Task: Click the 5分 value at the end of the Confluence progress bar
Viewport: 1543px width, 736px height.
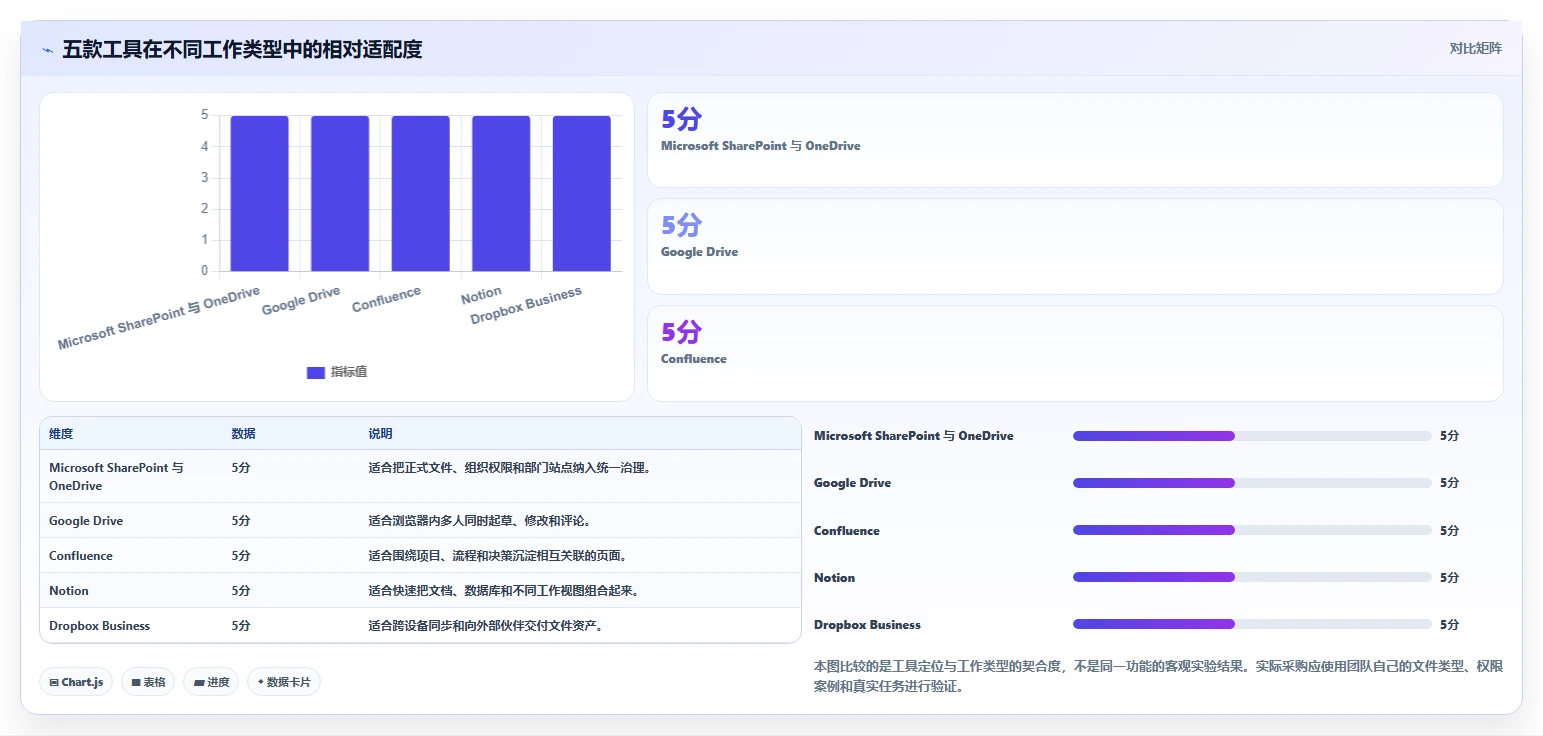Action: pyautogui.click(x=1449, y=530)
